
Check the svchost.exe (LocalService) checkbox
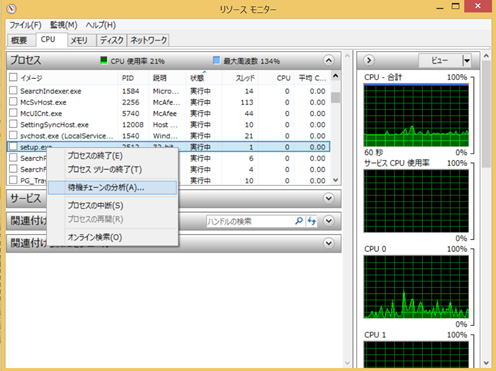click(13, 135)
